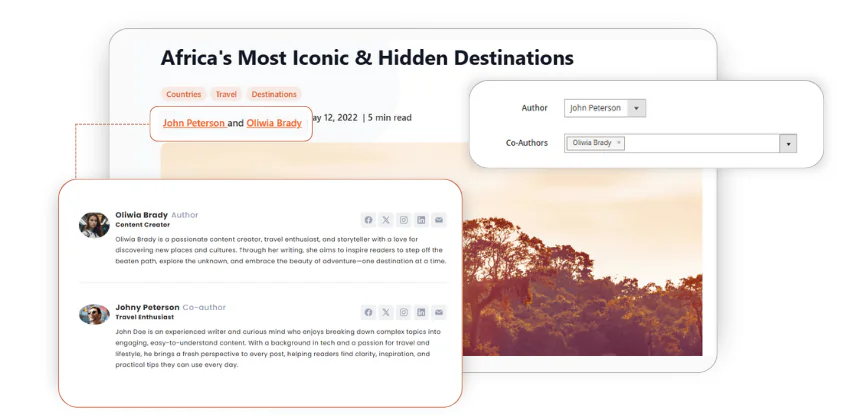Viewport: 850px width, 420px height.
Task: Click Oliwia Brady's X (Twitter) icon
Action: [386, 220]
